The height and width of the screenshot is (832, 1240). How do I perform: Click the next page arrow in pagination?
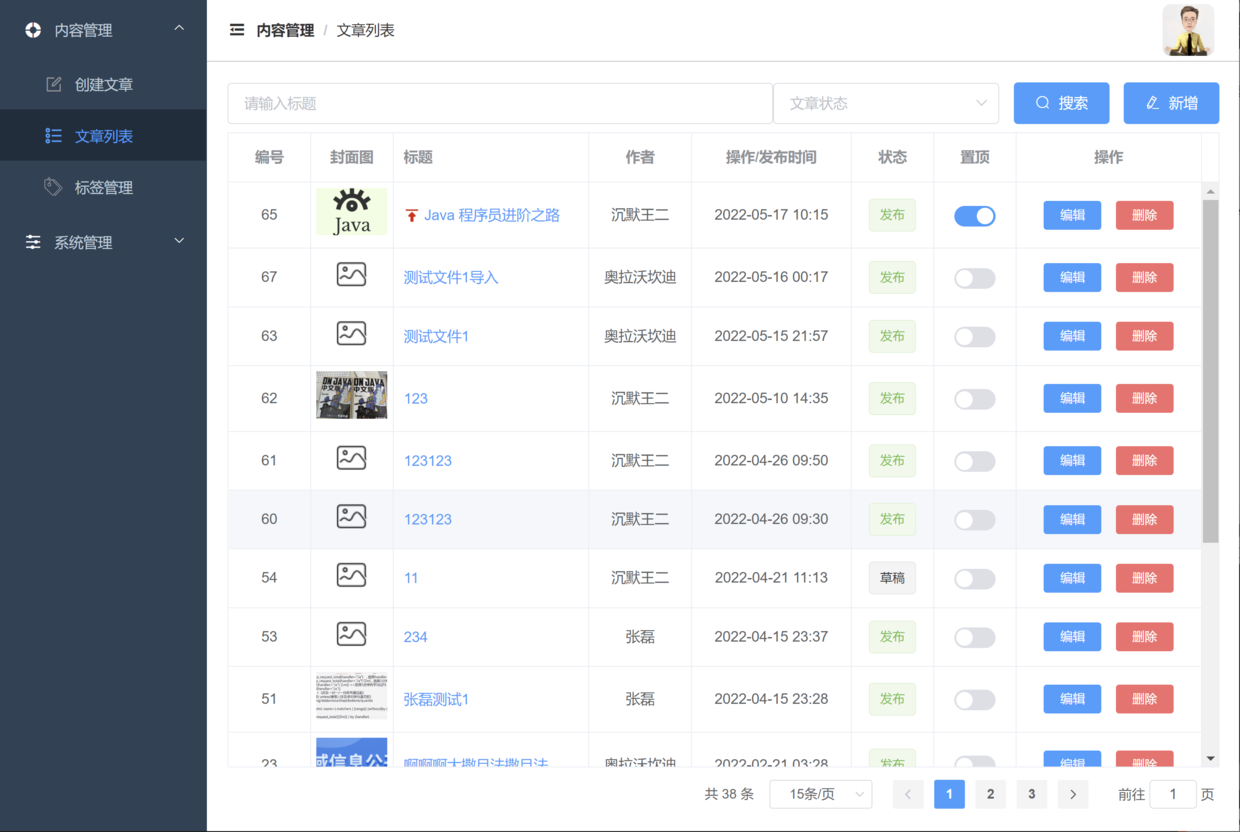1073,794
